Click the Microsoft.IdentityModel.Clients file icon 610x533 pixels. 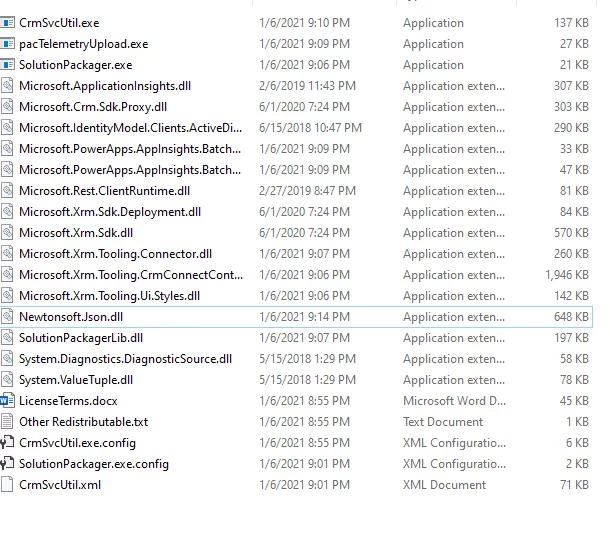click(7, 128)
